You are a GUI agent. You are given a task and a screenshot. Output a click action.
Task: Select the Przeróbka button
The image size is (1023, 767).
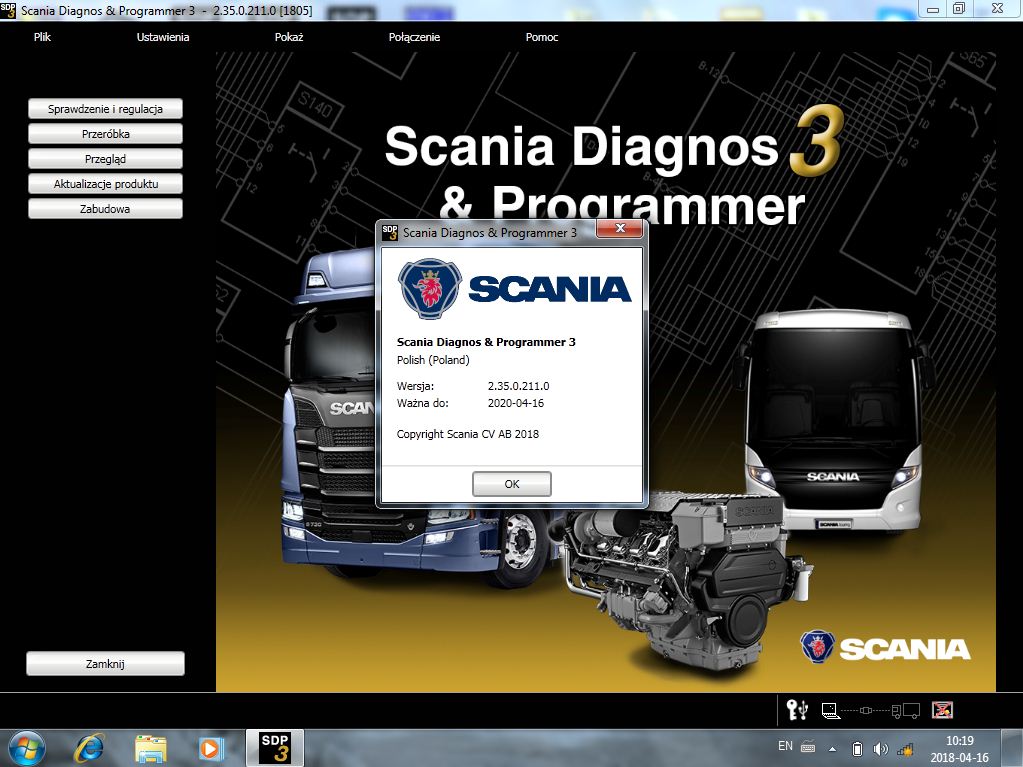click(105, 134)
